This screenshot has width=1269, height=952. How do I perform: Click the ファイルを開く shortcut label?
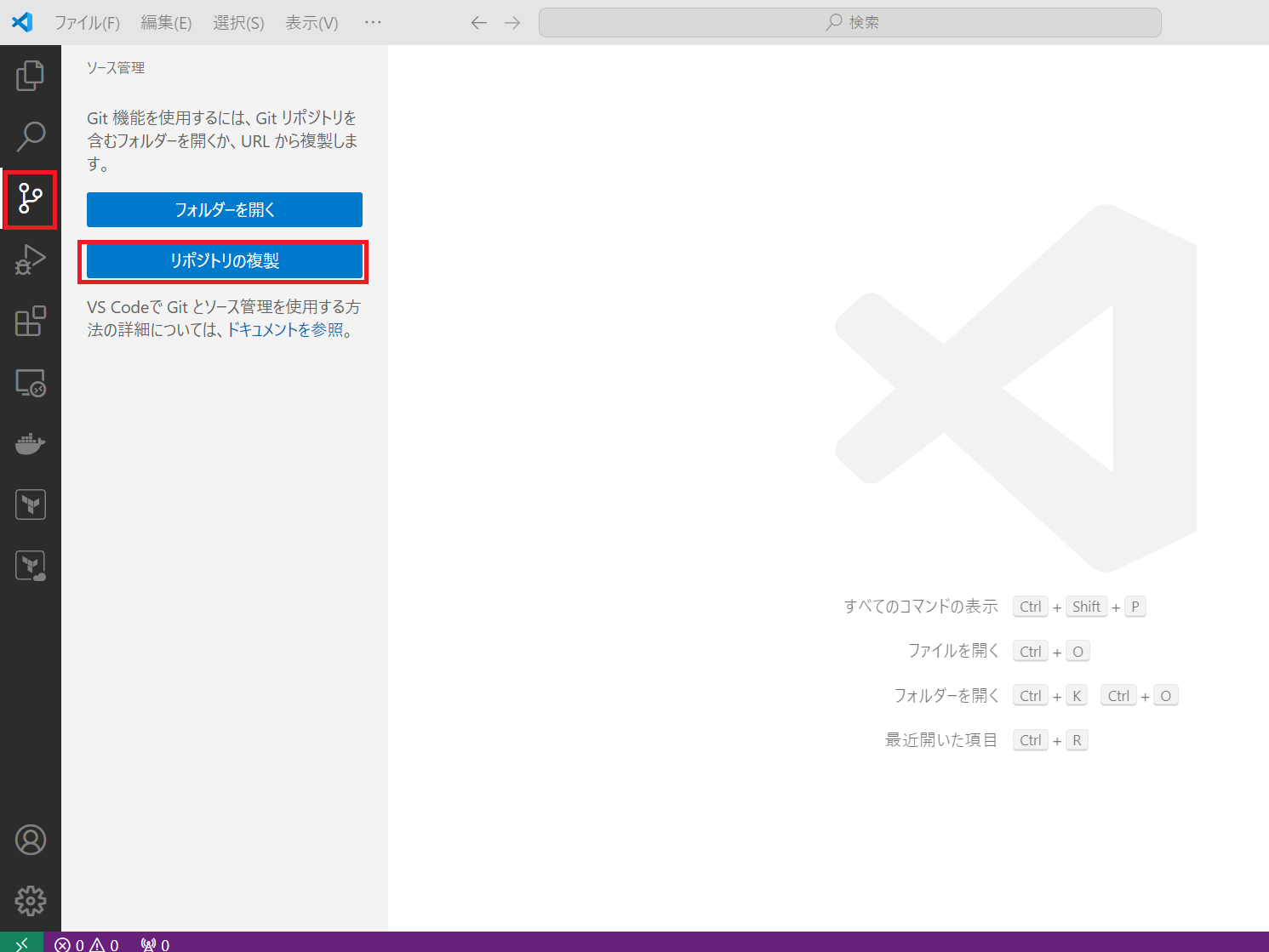[953, 651]
